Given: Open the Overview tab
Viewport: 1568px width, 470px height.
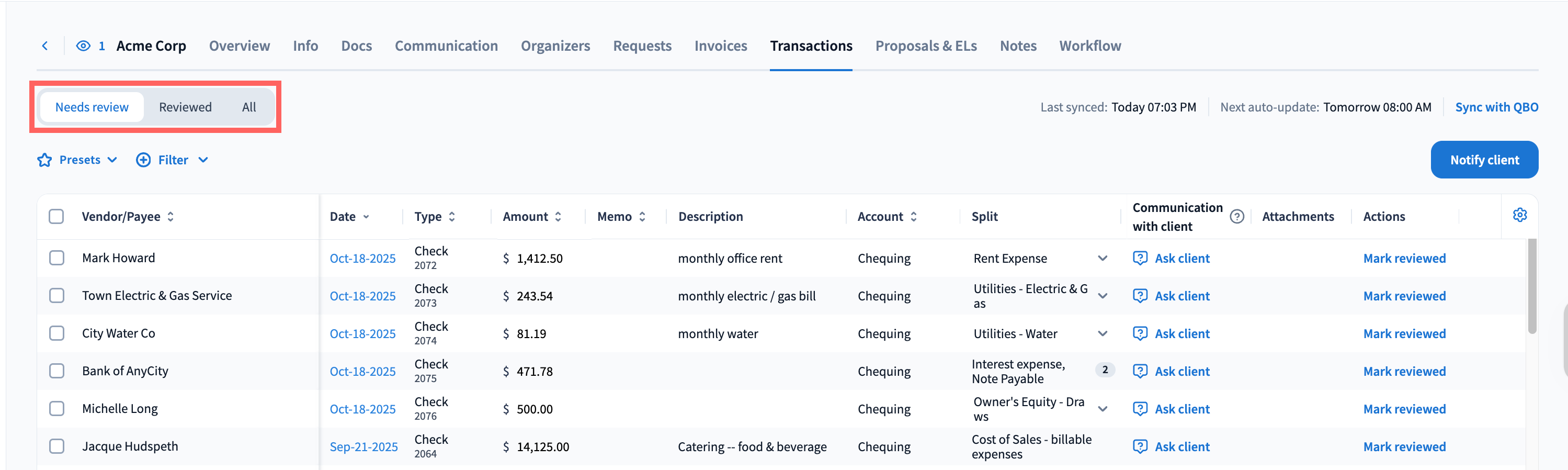Looking at the screenshot, I should point(239,46).
